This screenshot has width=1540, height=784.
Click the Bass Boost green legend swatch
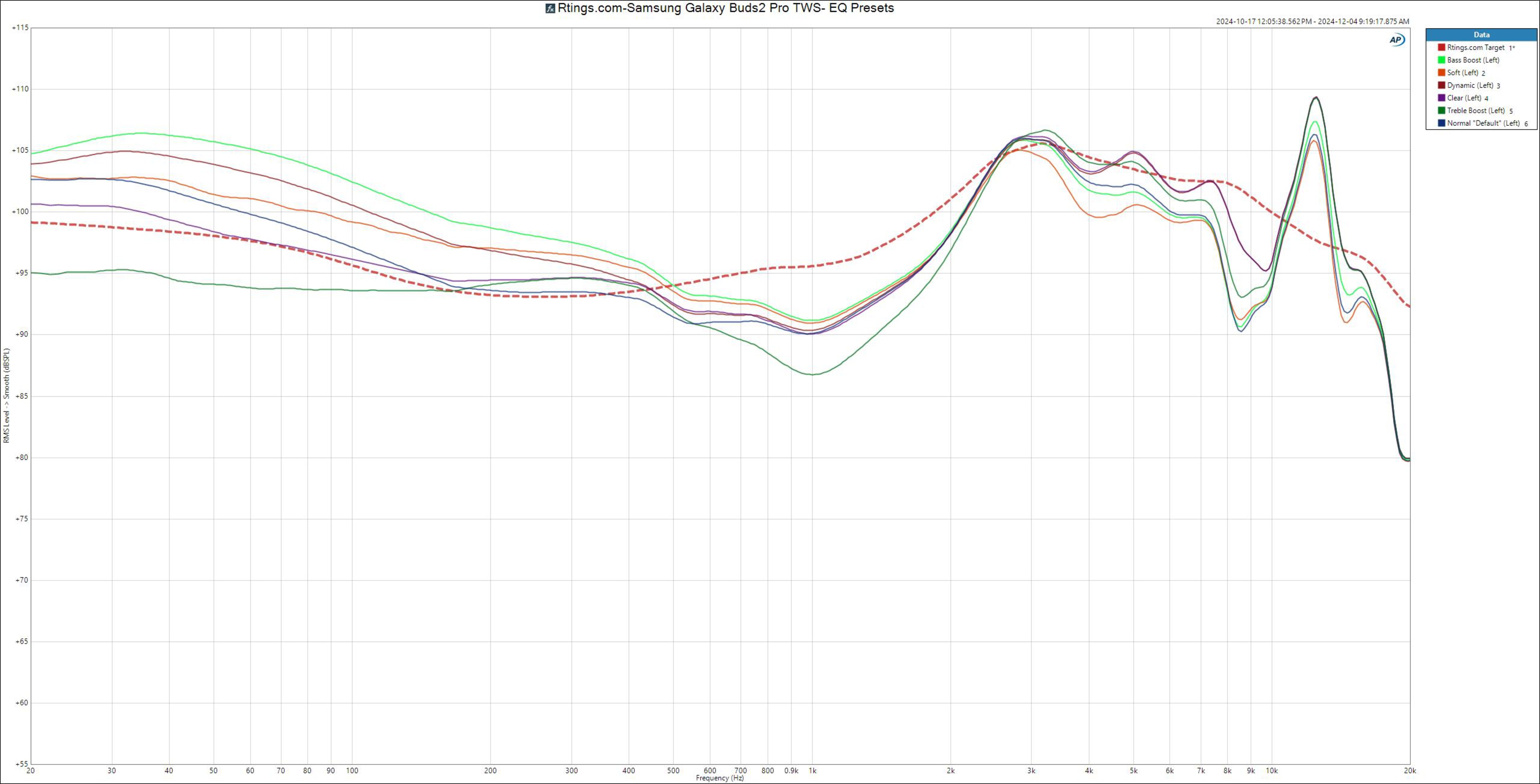pos(1441,60)
